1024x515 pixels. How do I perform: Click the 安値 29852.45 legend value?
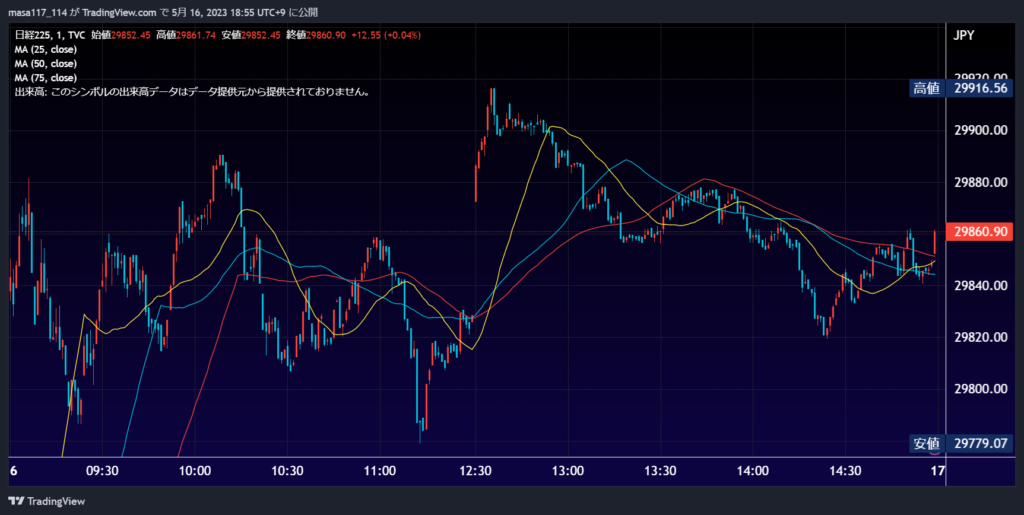(251, 35)
